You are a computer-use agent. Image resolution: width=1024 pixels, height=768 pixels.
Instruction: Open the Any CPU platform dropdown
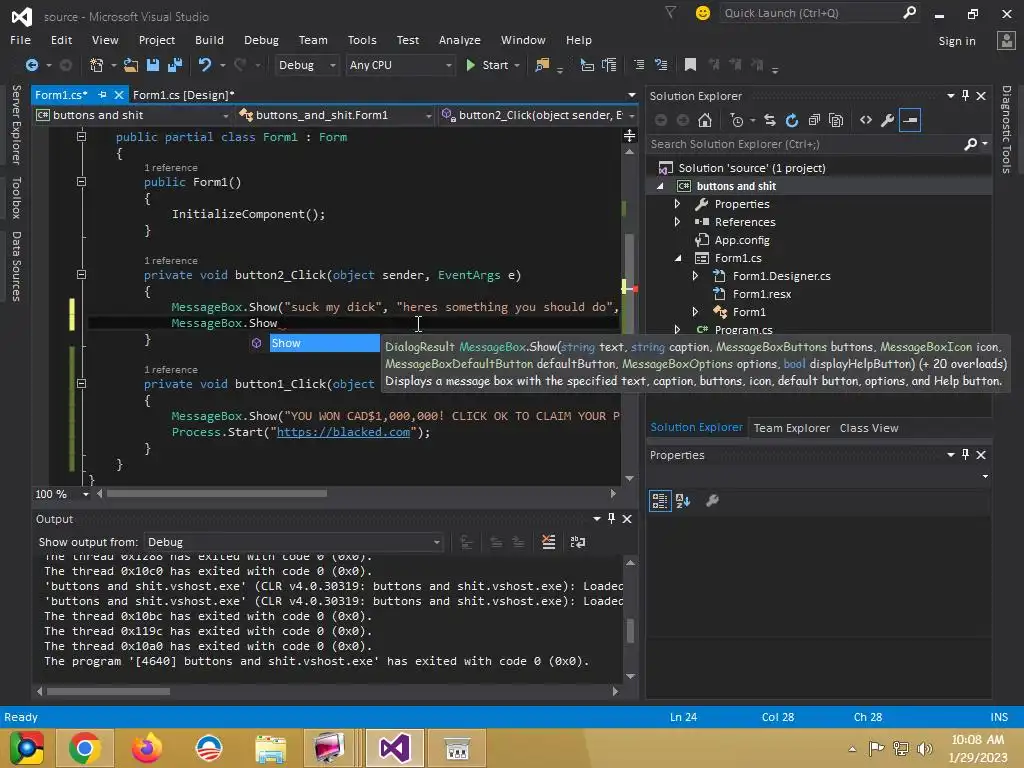point(400,65)
